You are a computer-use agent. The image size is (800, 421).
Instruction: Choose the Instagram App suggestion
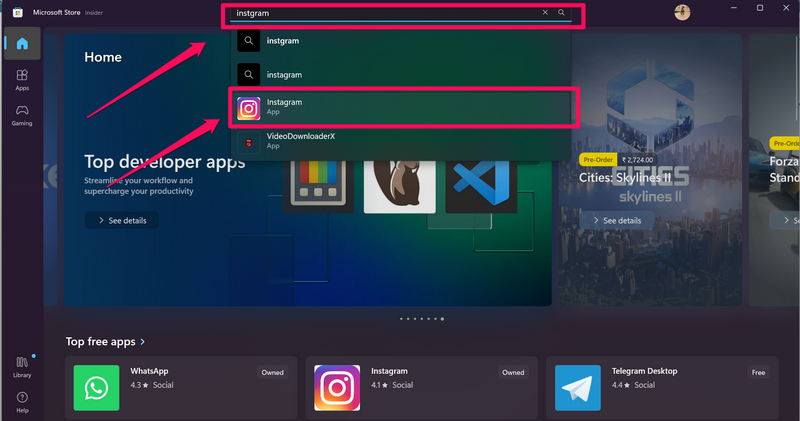click(x=401, y=108)
